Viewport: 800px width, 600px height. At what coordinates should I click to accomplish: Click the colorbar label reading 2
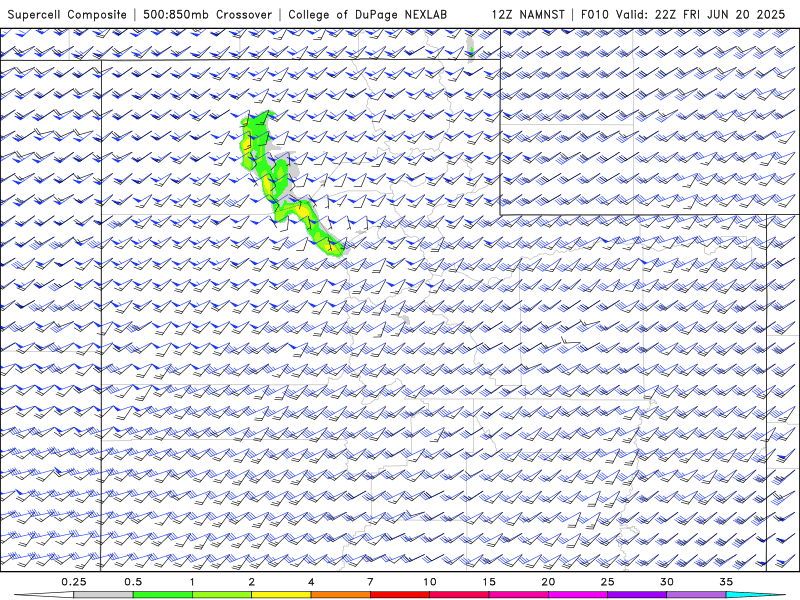tap(252, 582)
